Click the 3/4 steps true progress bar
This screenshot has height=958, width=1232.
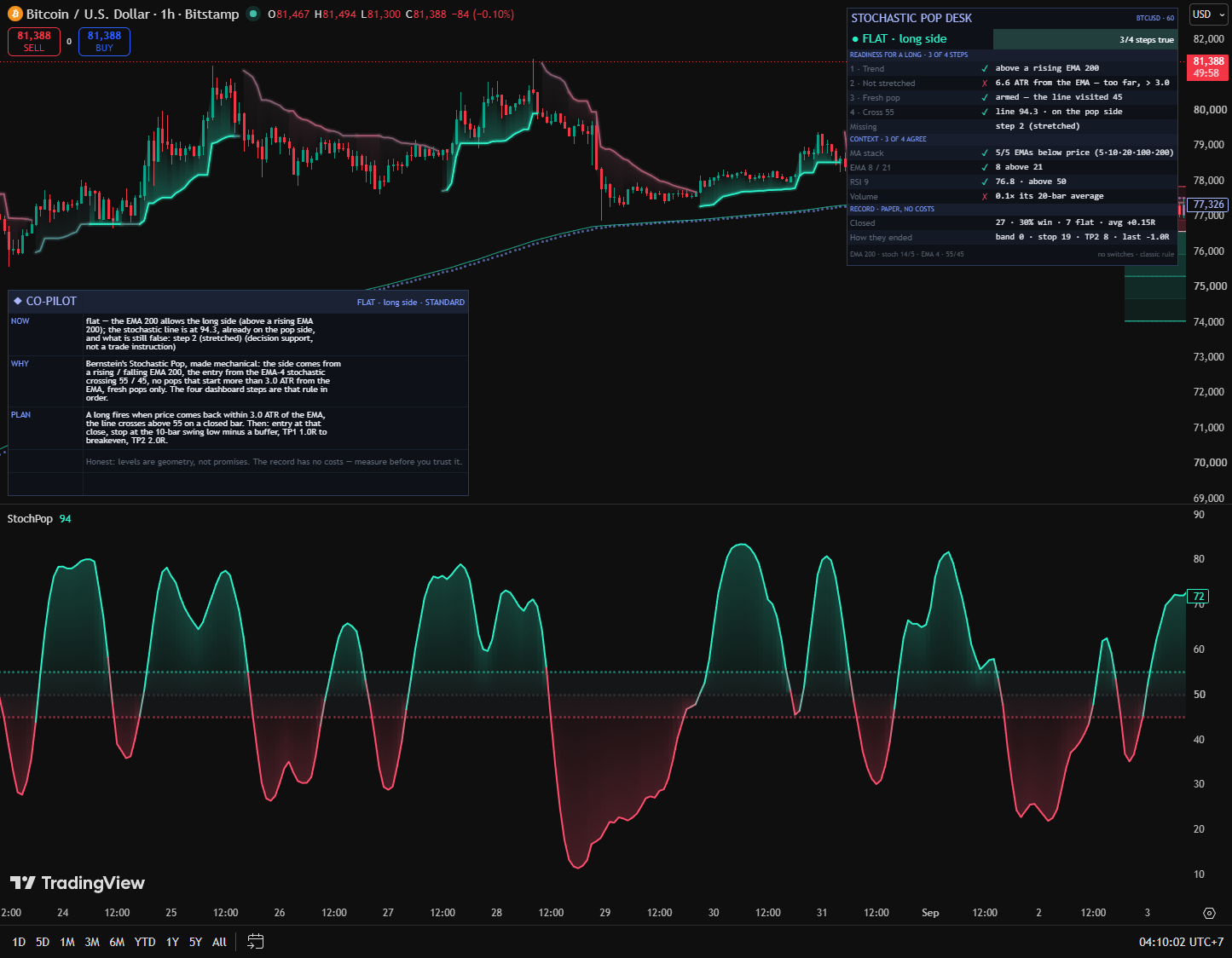click(x=1085, y=39)
